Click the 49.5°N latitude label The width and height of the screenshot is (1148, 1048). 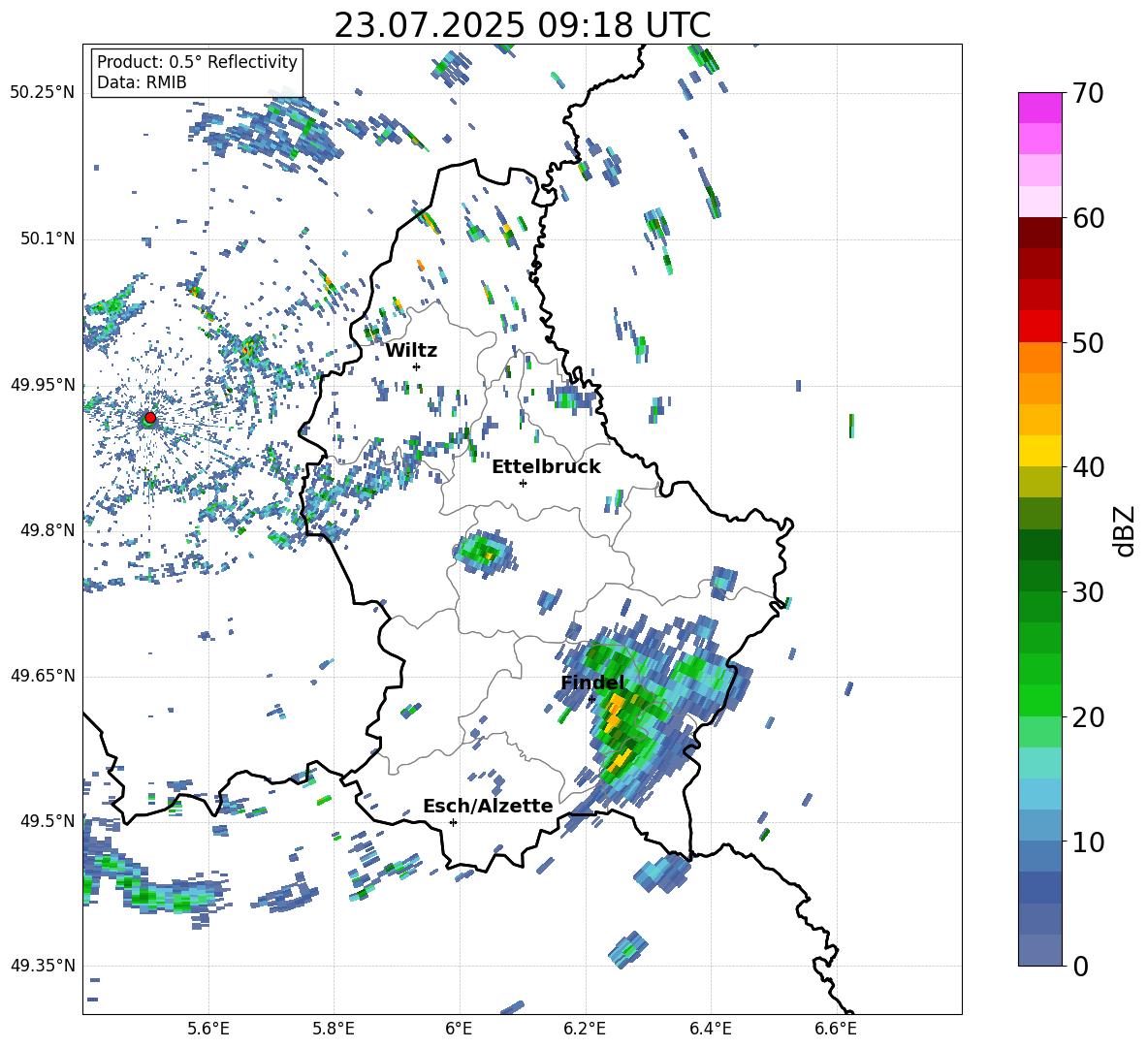click(48, 821)
